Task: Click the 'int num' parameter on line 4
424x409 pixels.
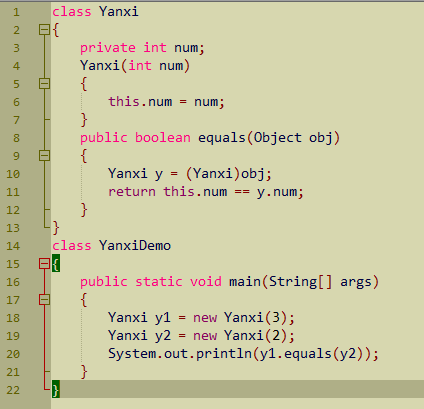Action: (x=156, y=66)
